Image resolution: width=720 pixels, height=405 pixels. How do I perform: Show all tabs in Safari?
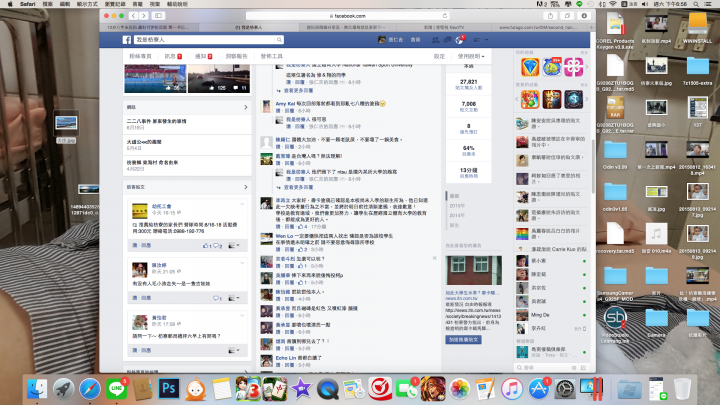(x=567, y=16)
